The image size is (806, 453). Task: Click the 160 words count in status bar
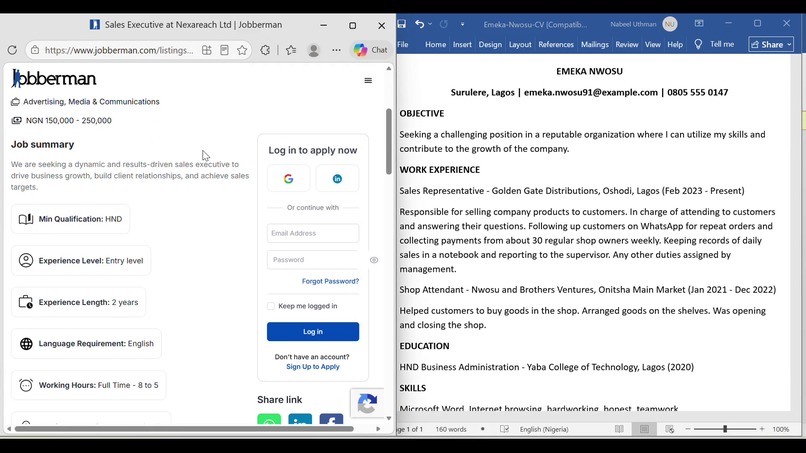451,429
